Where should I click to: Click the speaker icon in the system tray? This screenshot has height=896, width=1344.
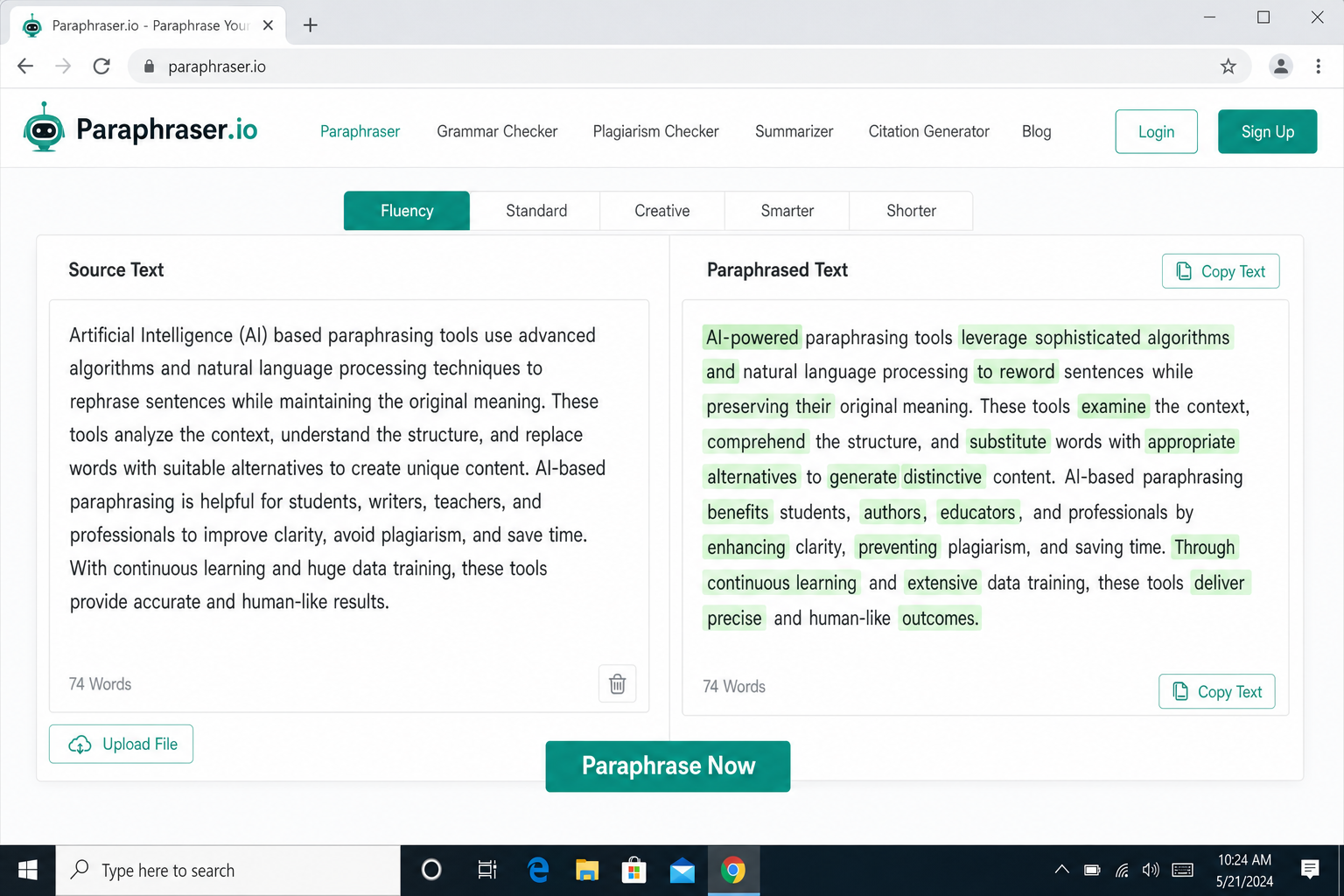point(1150,869)
